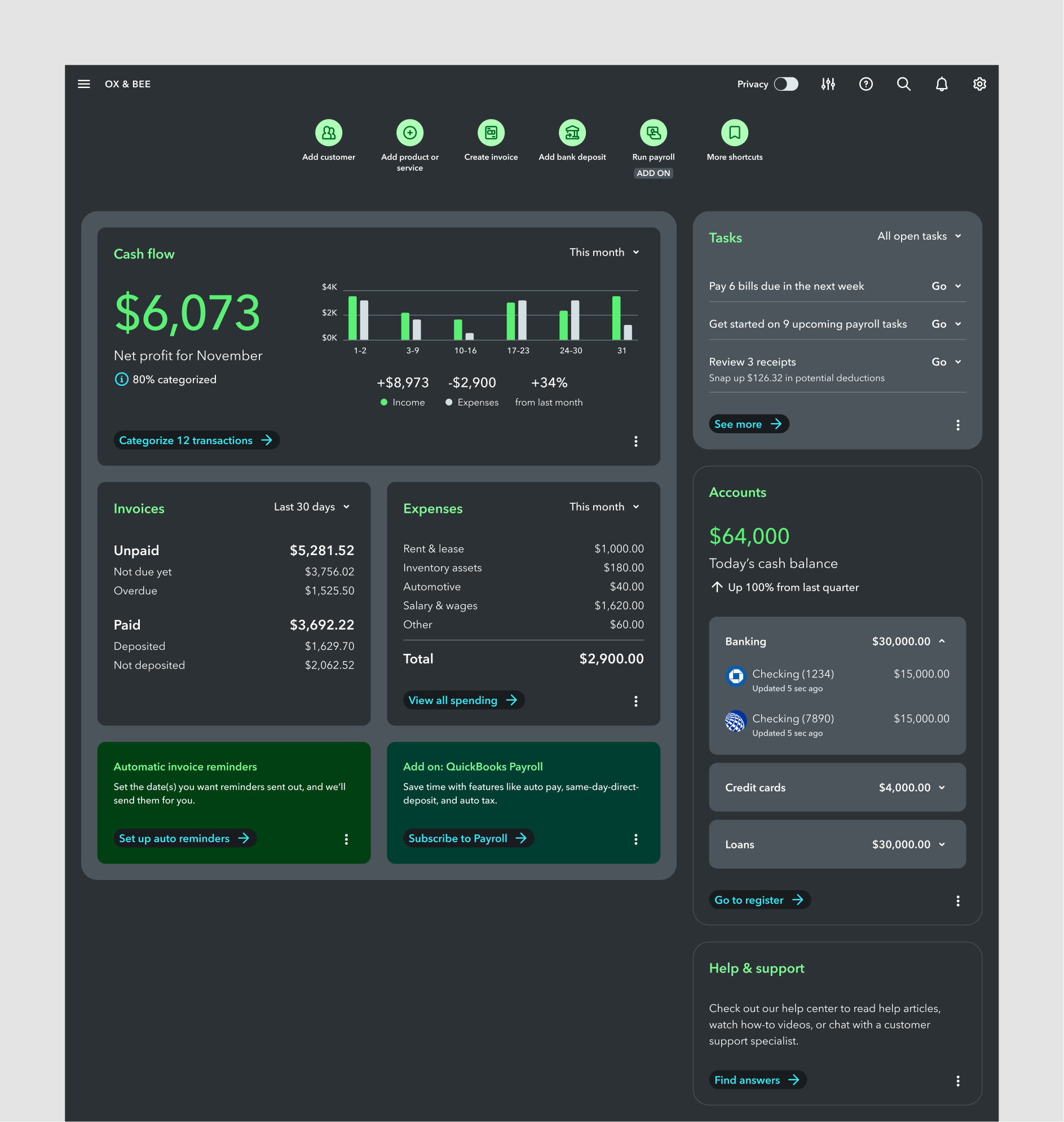The height and width of the screenshot is (1122, 1064).
Task: Click 'Subscribe to Payroll'
Action: coord(468,838)
